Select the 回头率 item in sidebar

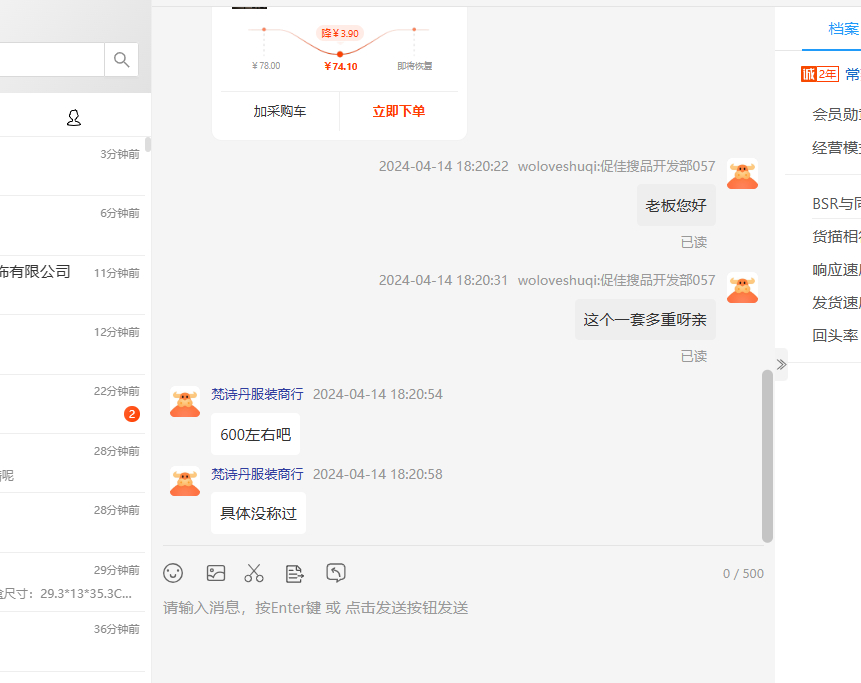click(x=835, y=335)
